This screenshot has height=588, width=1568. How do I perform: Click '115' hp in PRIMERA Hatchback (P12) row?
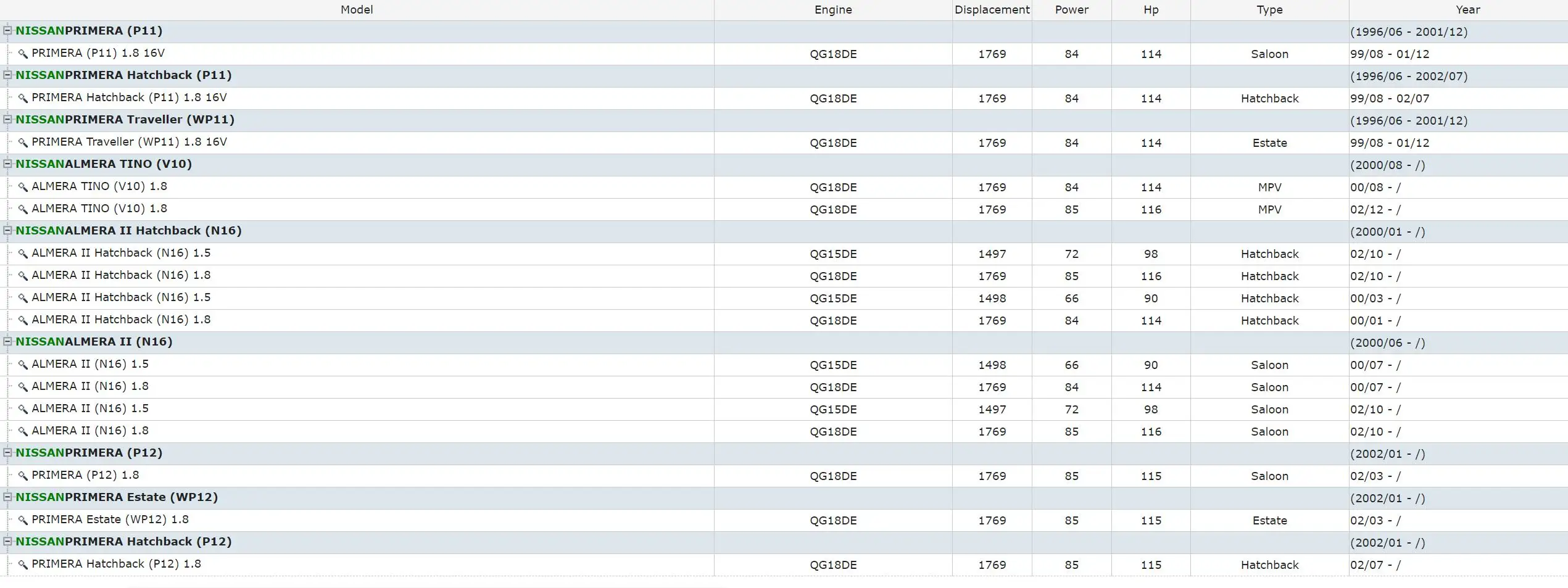coord(1151,565)
